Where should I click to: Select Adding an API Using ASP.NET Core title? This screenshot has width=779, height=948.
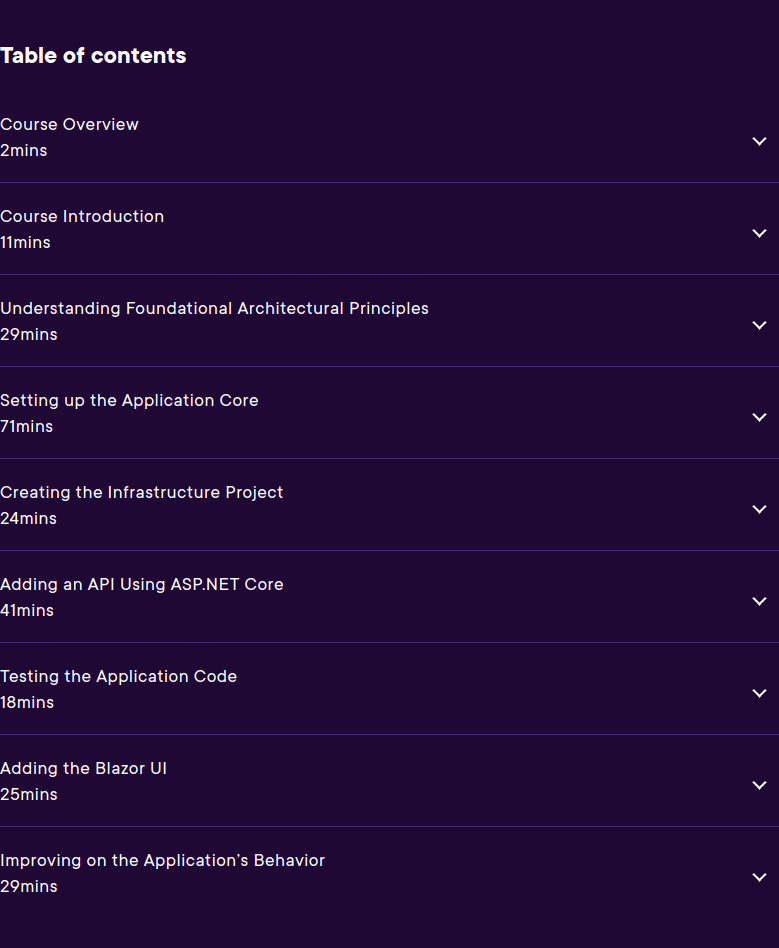point(142,584)
